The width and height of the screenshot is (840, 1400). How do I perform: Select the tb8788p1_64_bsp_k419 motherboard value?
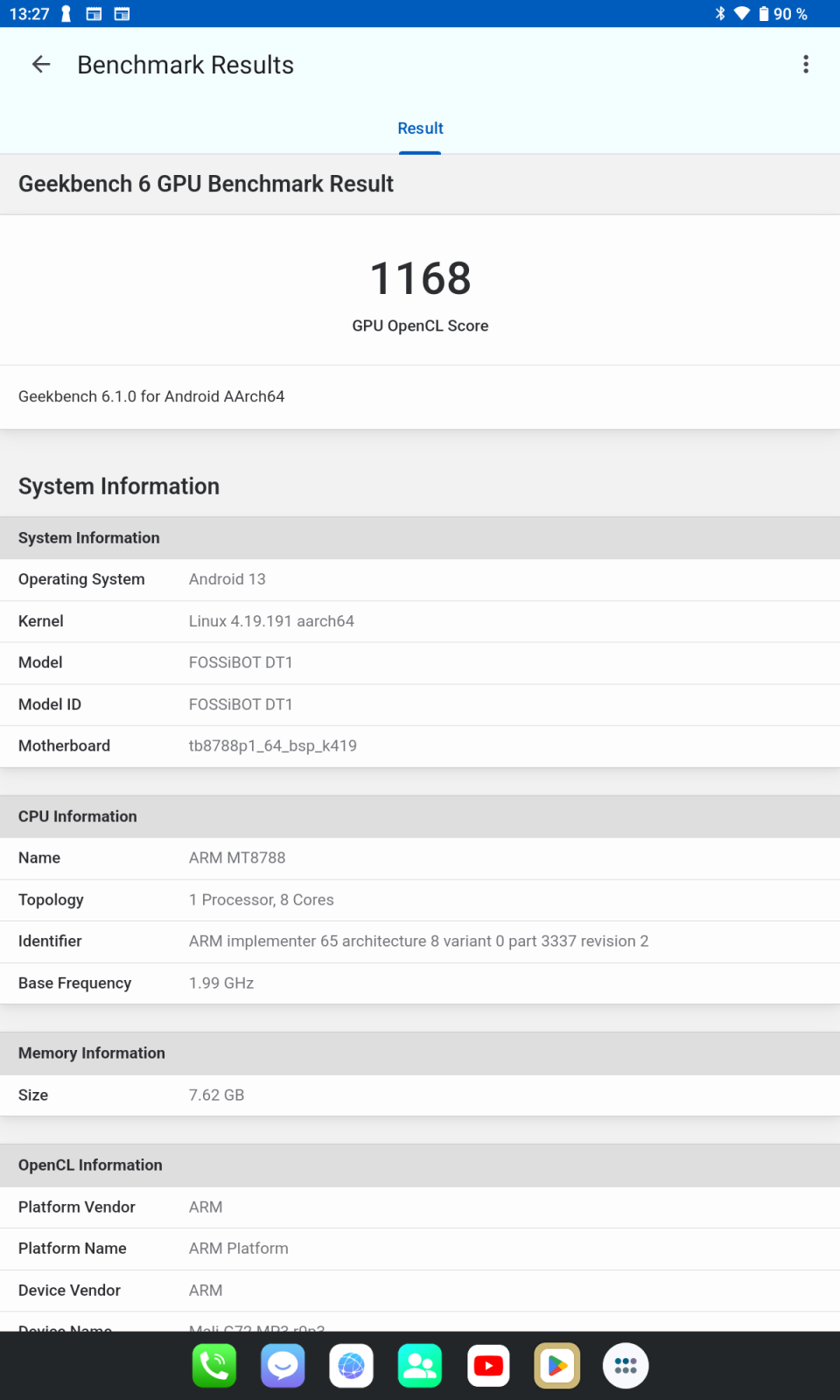click(x=273, y=745)
